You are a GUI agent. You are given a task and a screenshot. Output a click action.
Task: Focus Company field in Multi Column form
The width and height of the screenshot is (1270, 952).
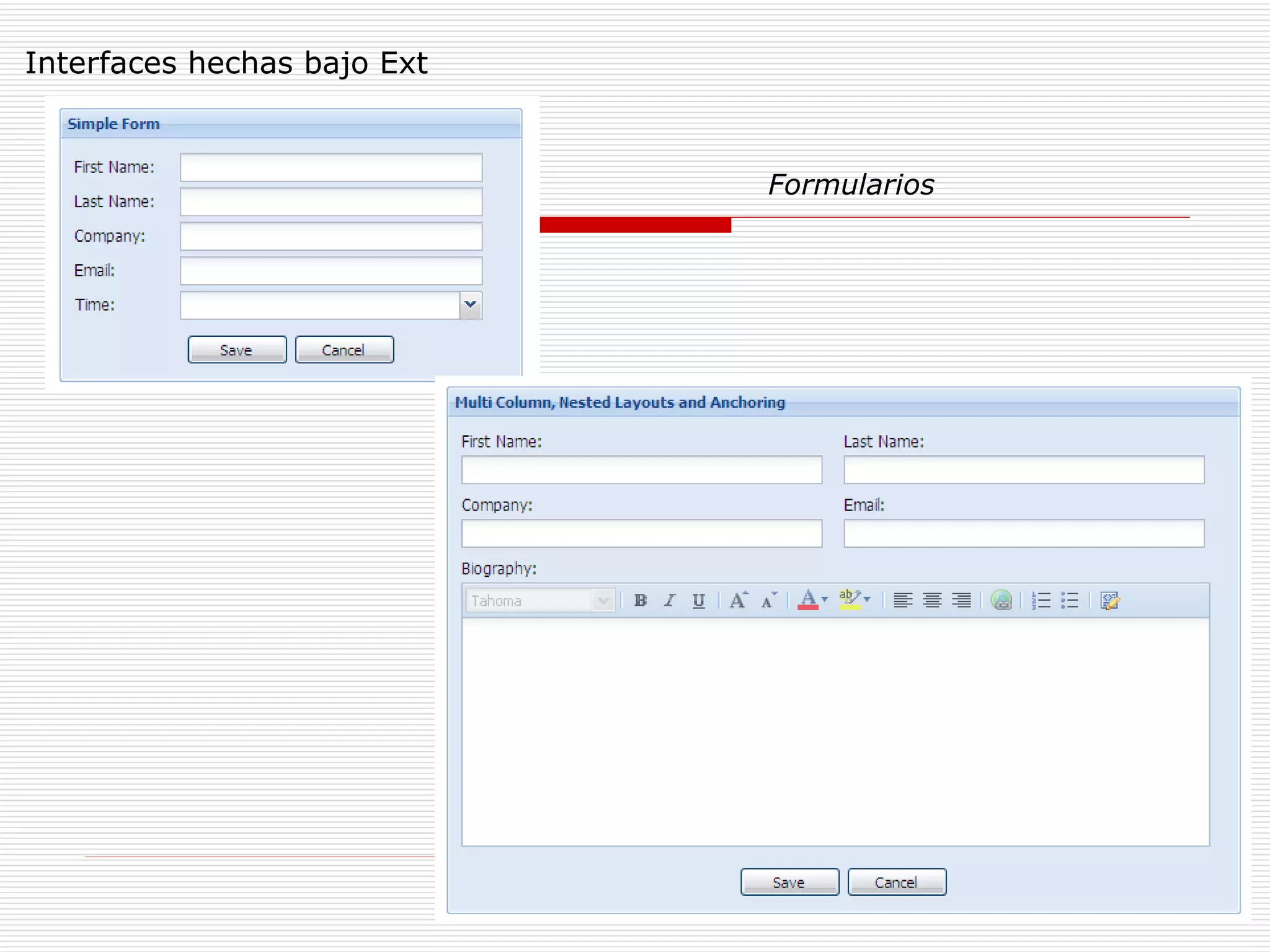click(642, 533)
